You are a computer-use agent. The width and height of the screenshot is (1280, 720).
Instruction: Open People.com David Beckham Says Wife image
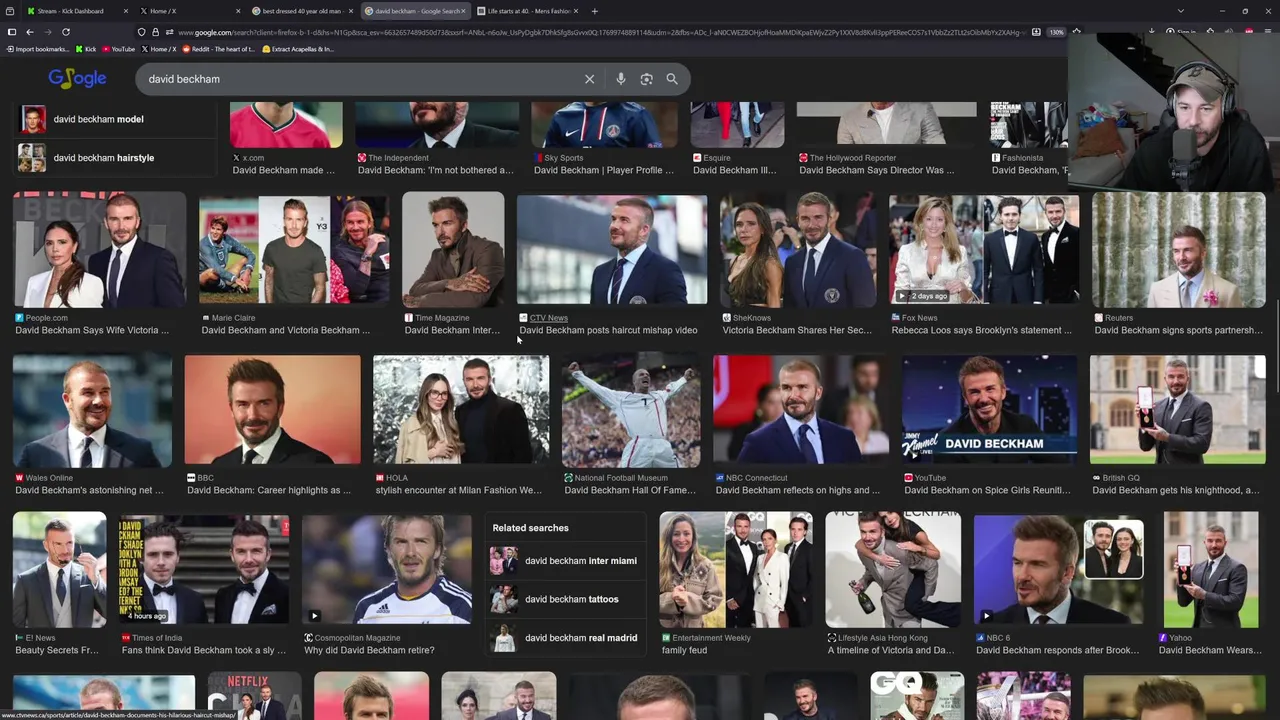point(99,250)
